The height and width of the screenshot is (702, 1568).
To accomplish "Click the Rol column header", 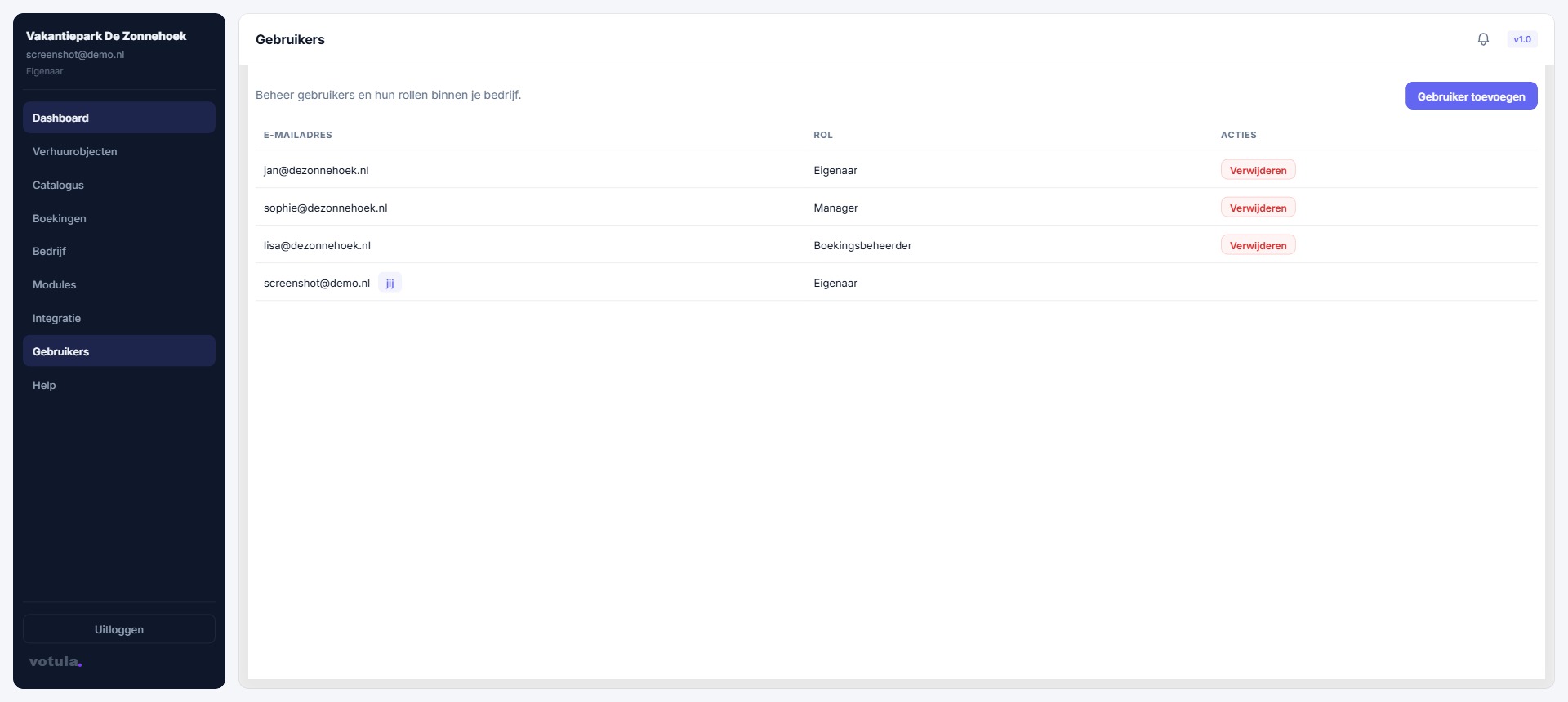I will 822,135.
